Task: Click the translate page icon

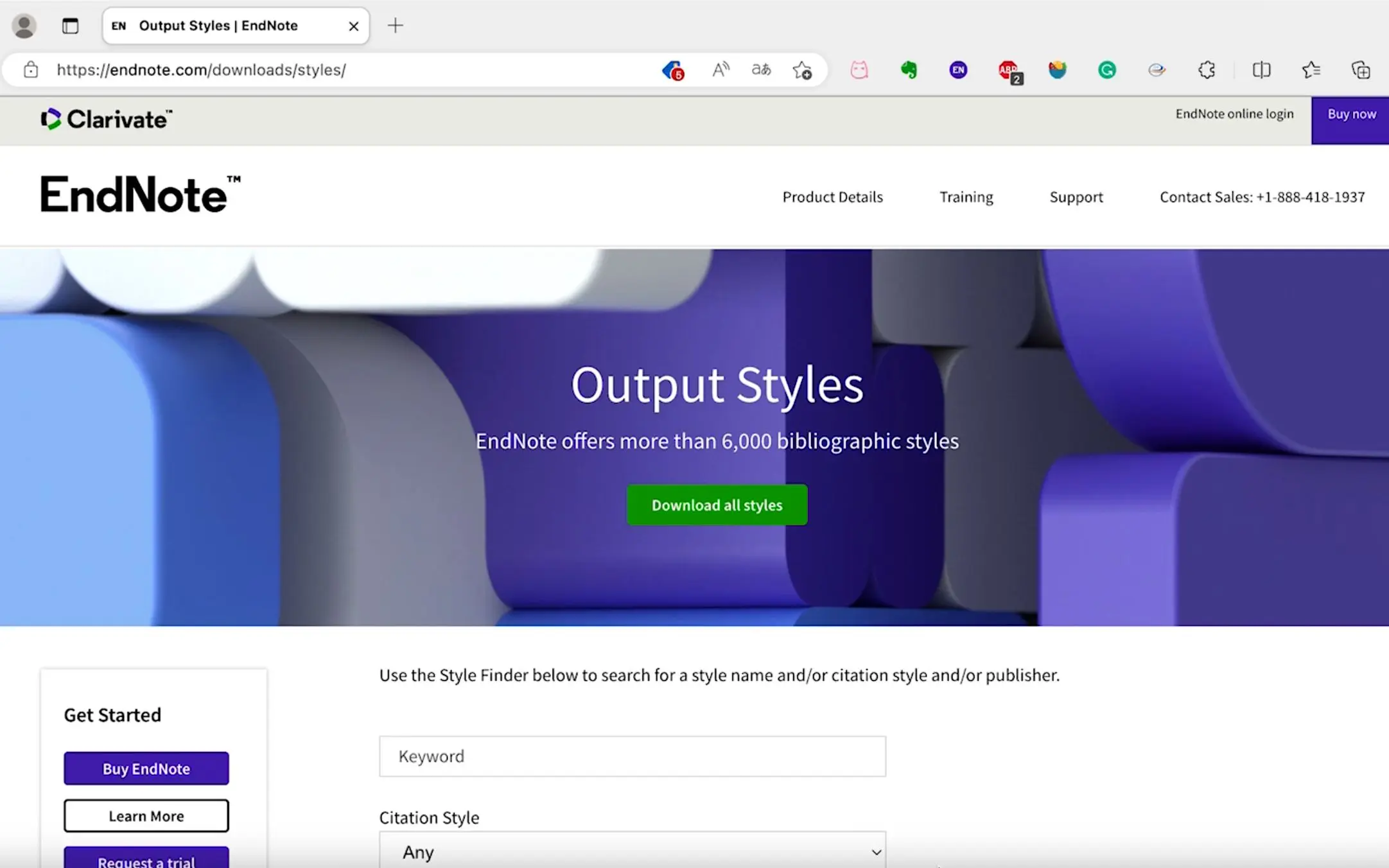Action: coord(761,70)
